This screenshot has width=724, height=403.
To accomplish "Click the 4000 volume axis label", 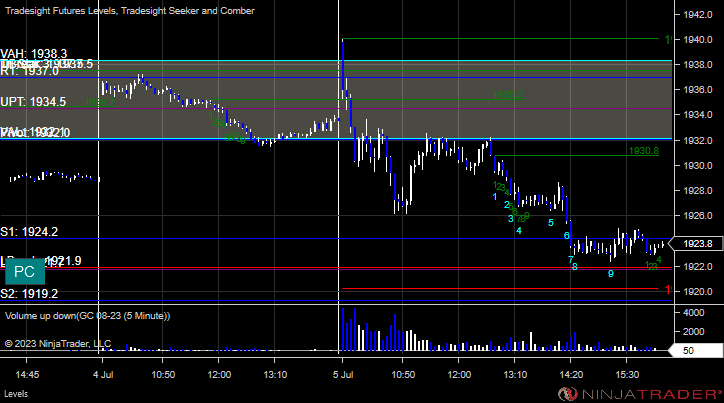I will pos(694,313).
